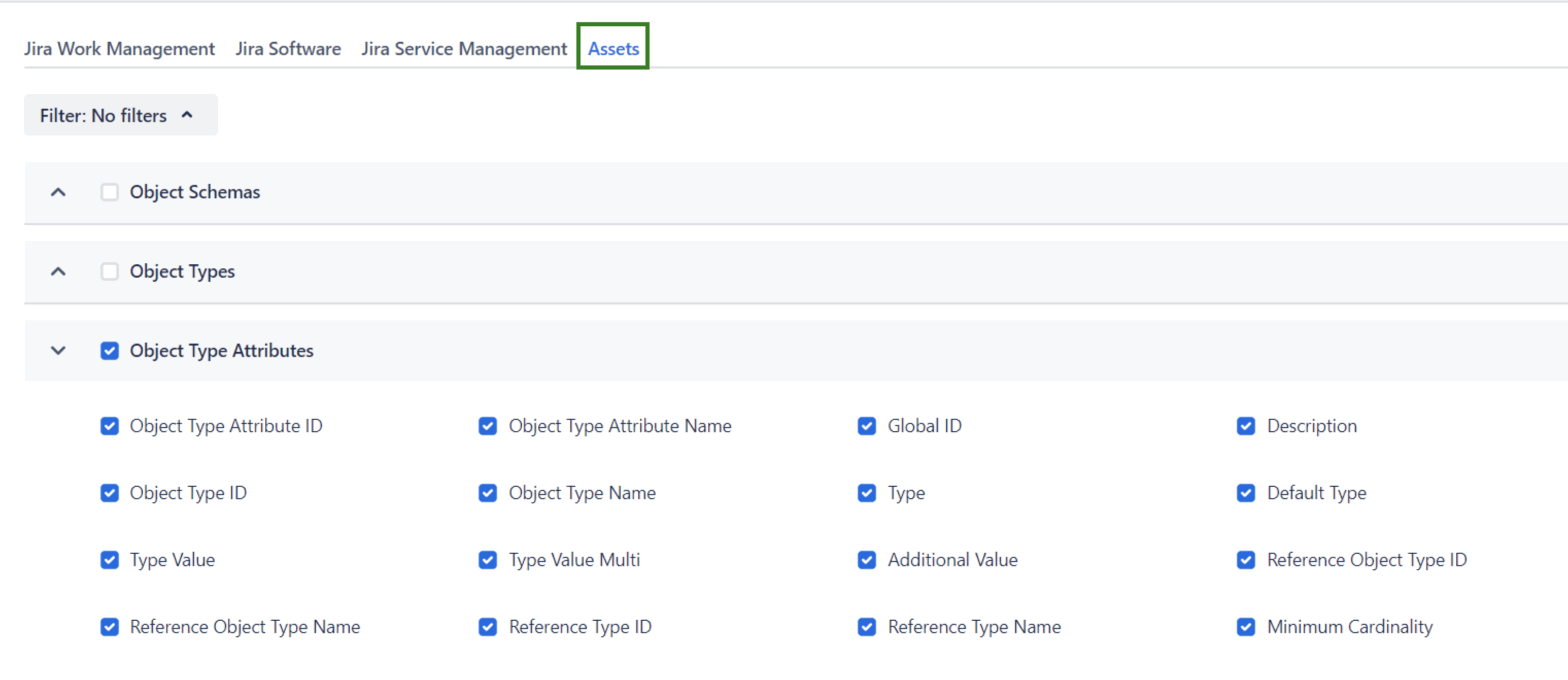Open the Jira Software tab
The height and width of the screenshot is (680, 1568).
(x=288, y=49)
